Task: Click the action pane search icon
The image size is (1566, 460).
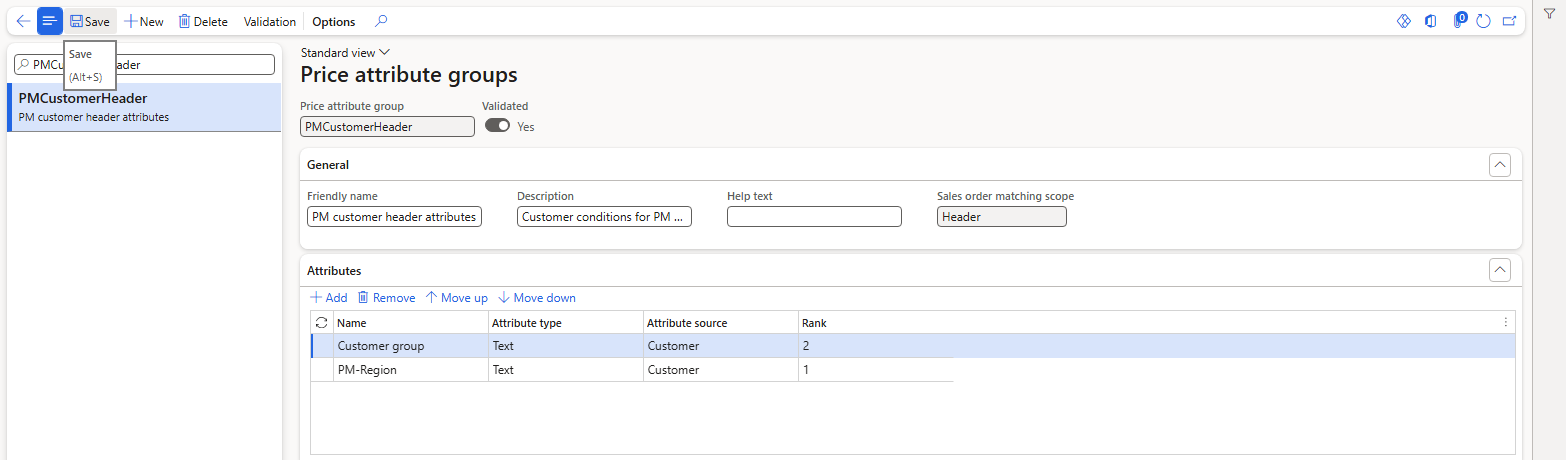Action: (x=381, y=21)
